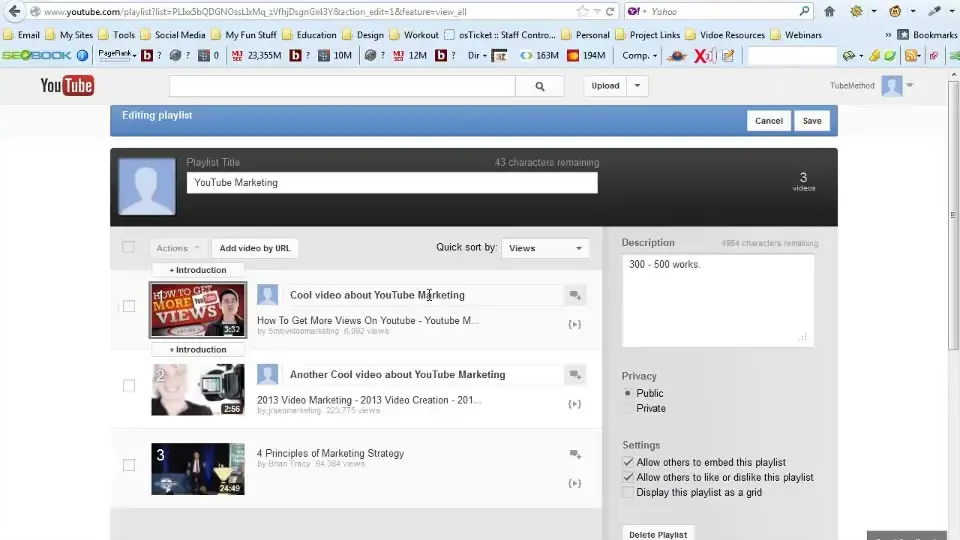The width and height of the screenshot is (960, 540).
Task: Click the How To Get More Views thumbnail
Action: (x=198, y=310)
